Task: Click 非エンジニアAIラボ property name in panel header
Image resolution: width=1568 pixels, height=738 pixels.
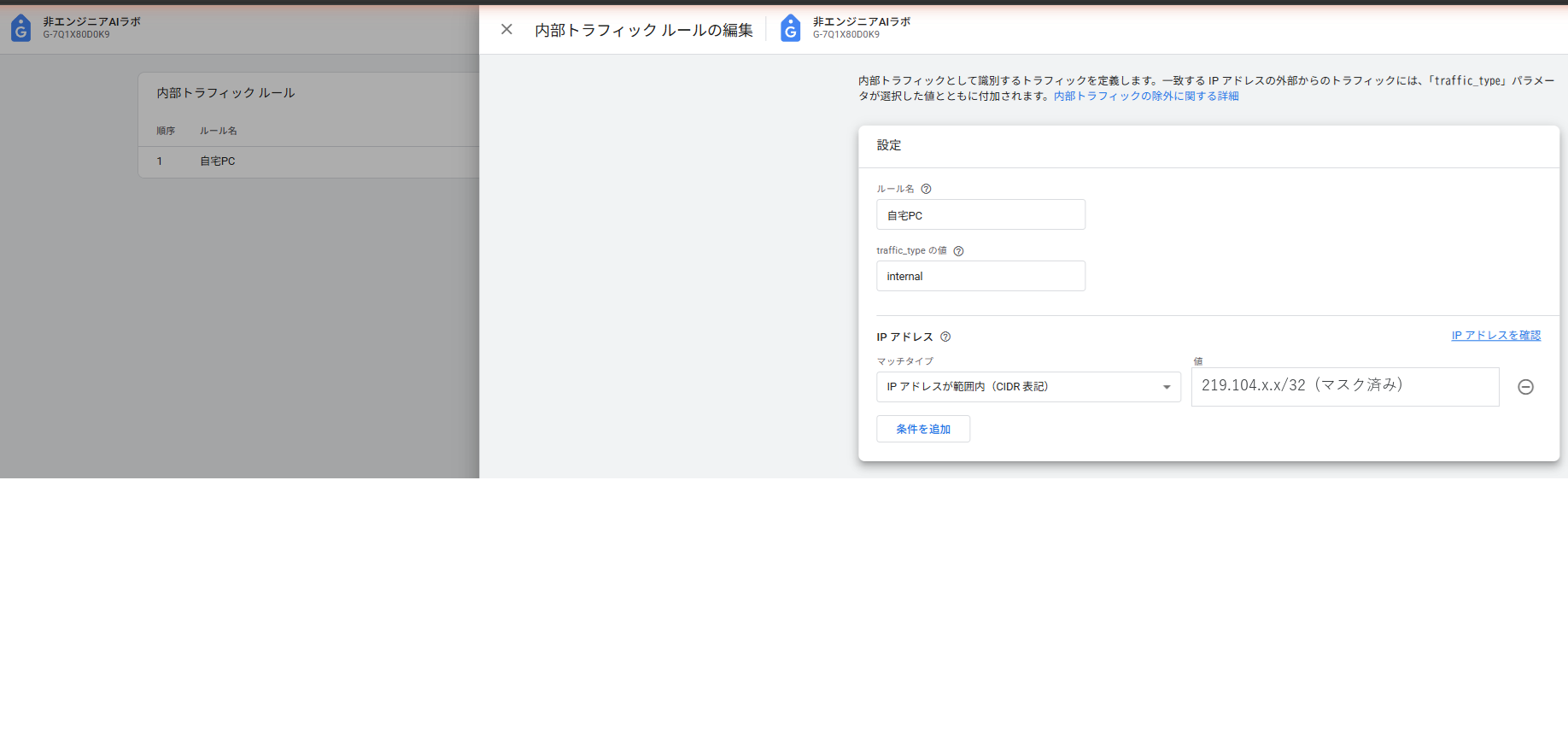Action: click(862, 21)
